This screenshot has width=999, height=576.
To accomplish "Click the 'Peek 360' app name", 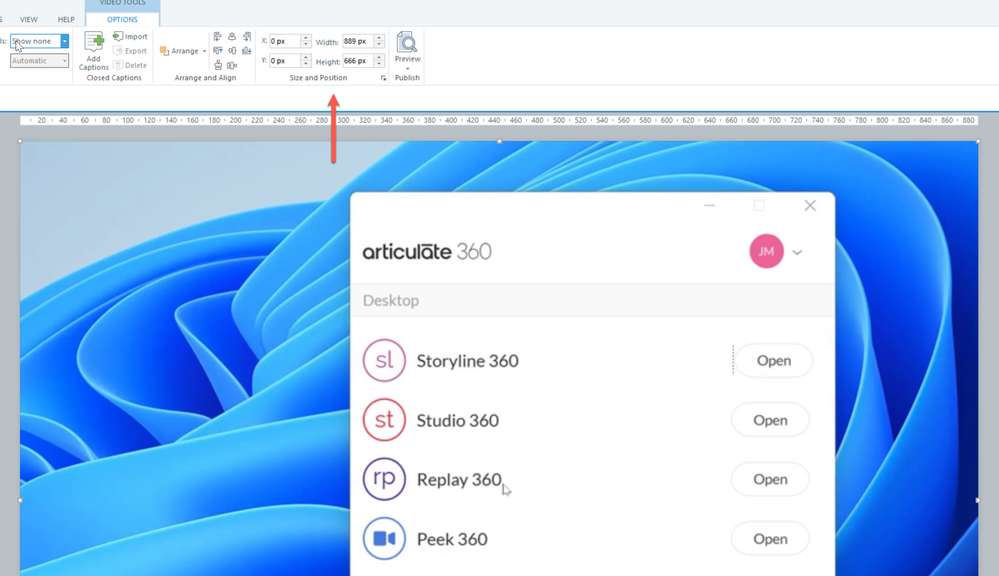I will 452,539.
